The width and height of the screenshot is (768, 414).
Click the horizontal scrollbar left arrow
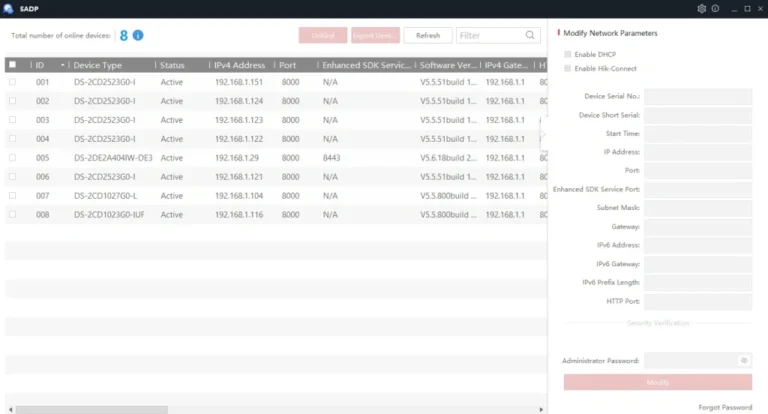click(10, 410)
